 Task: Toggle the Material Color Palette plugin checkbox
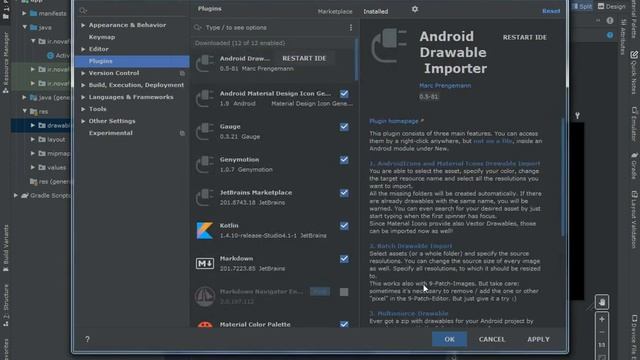click(344, 324)
